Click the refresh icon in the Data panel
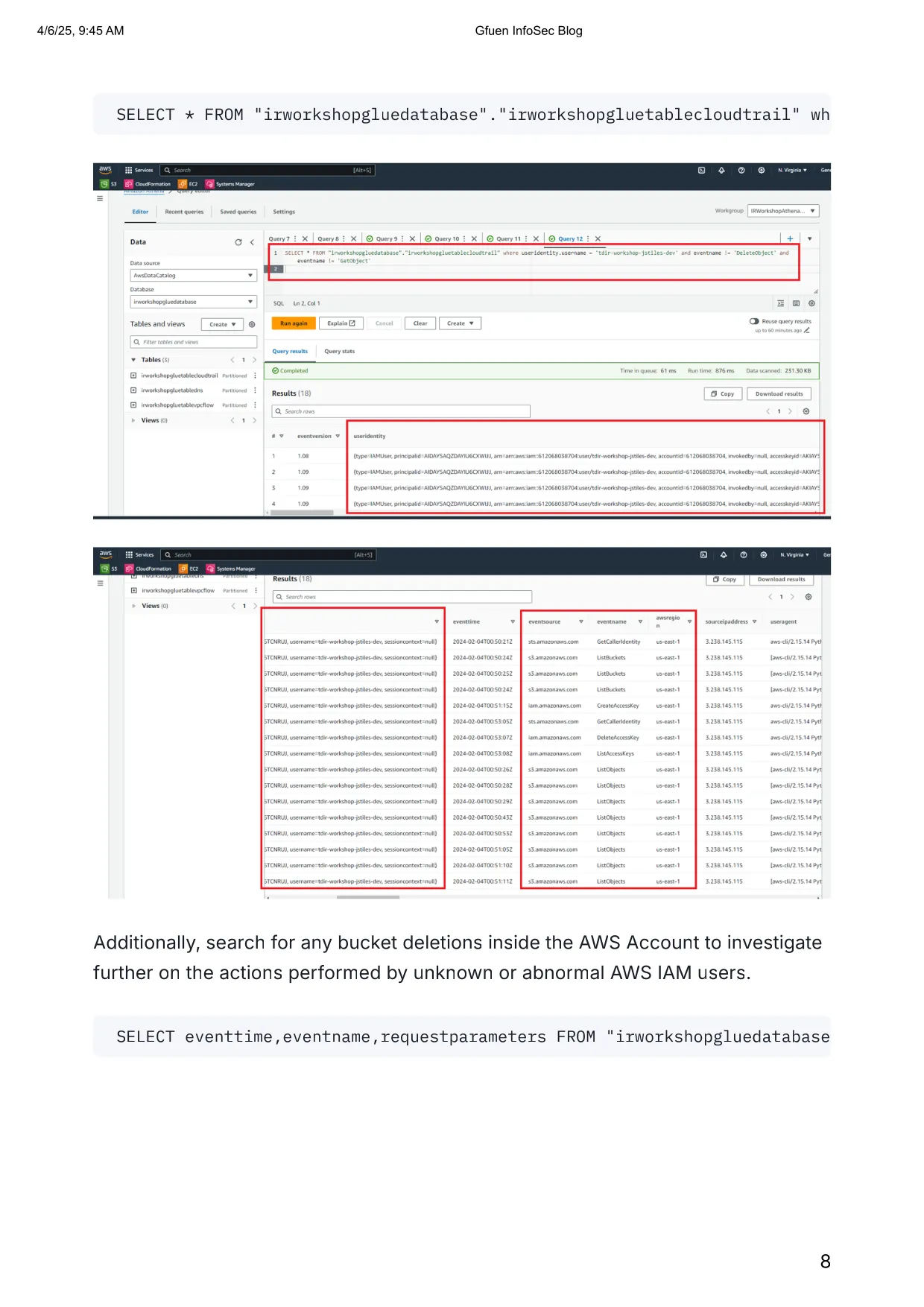Image resolution: width=924 pixels, height=1307 pixels. click(x=238, y=242)
